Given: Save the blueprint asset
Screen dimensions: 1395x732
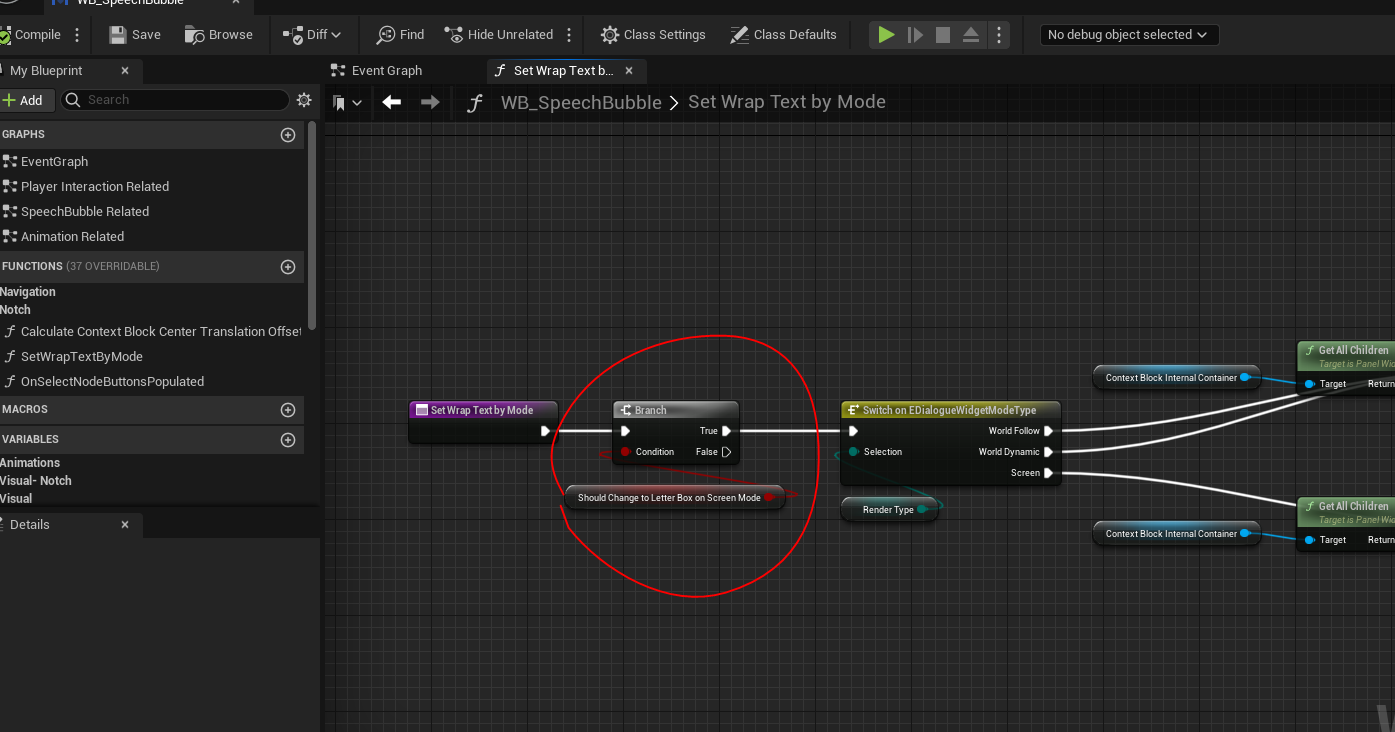Looking at the screenshot, I should pyautogui.click(x=135, y=34).
